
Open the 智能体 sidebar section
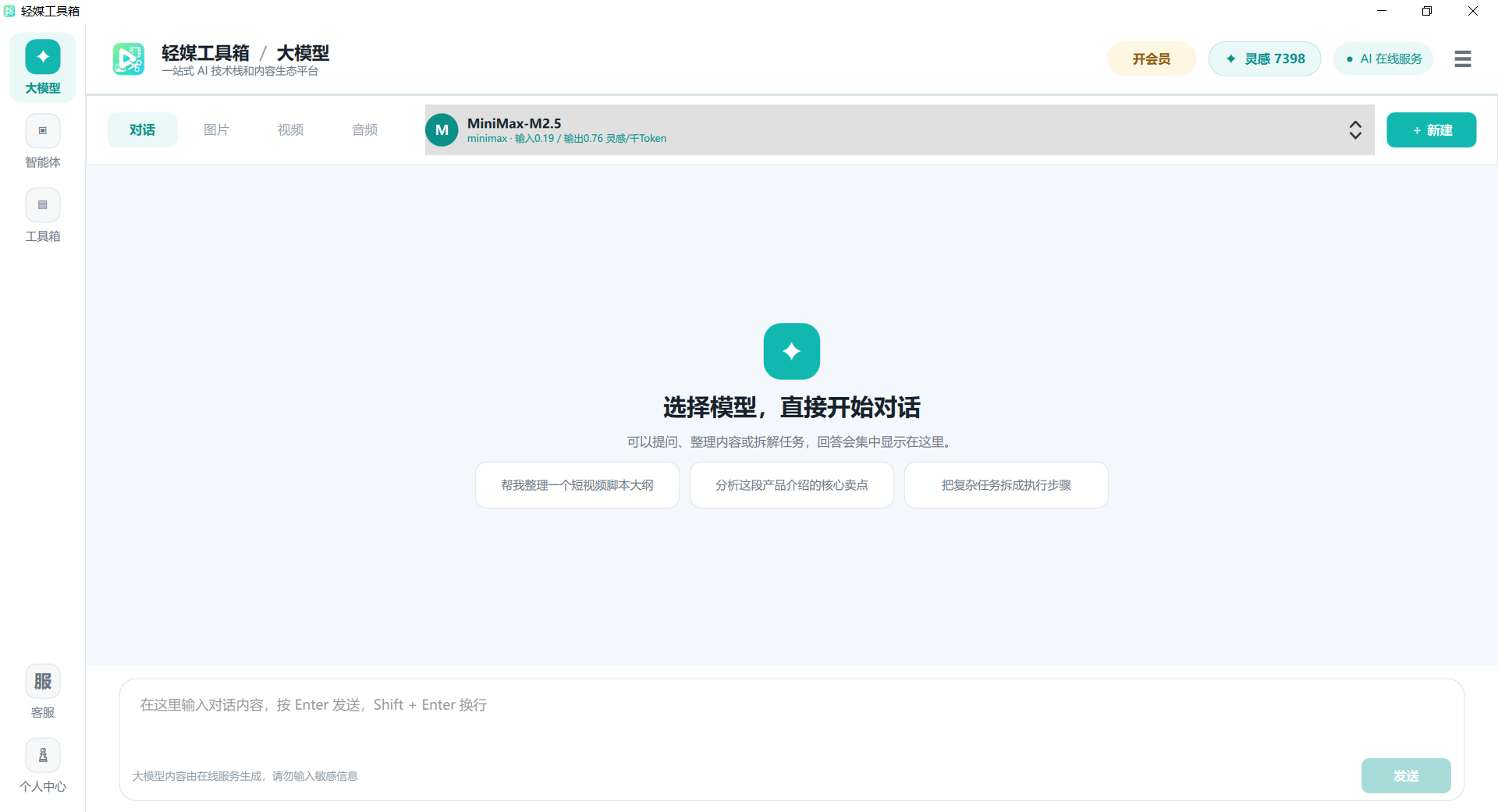click(43, 141)
